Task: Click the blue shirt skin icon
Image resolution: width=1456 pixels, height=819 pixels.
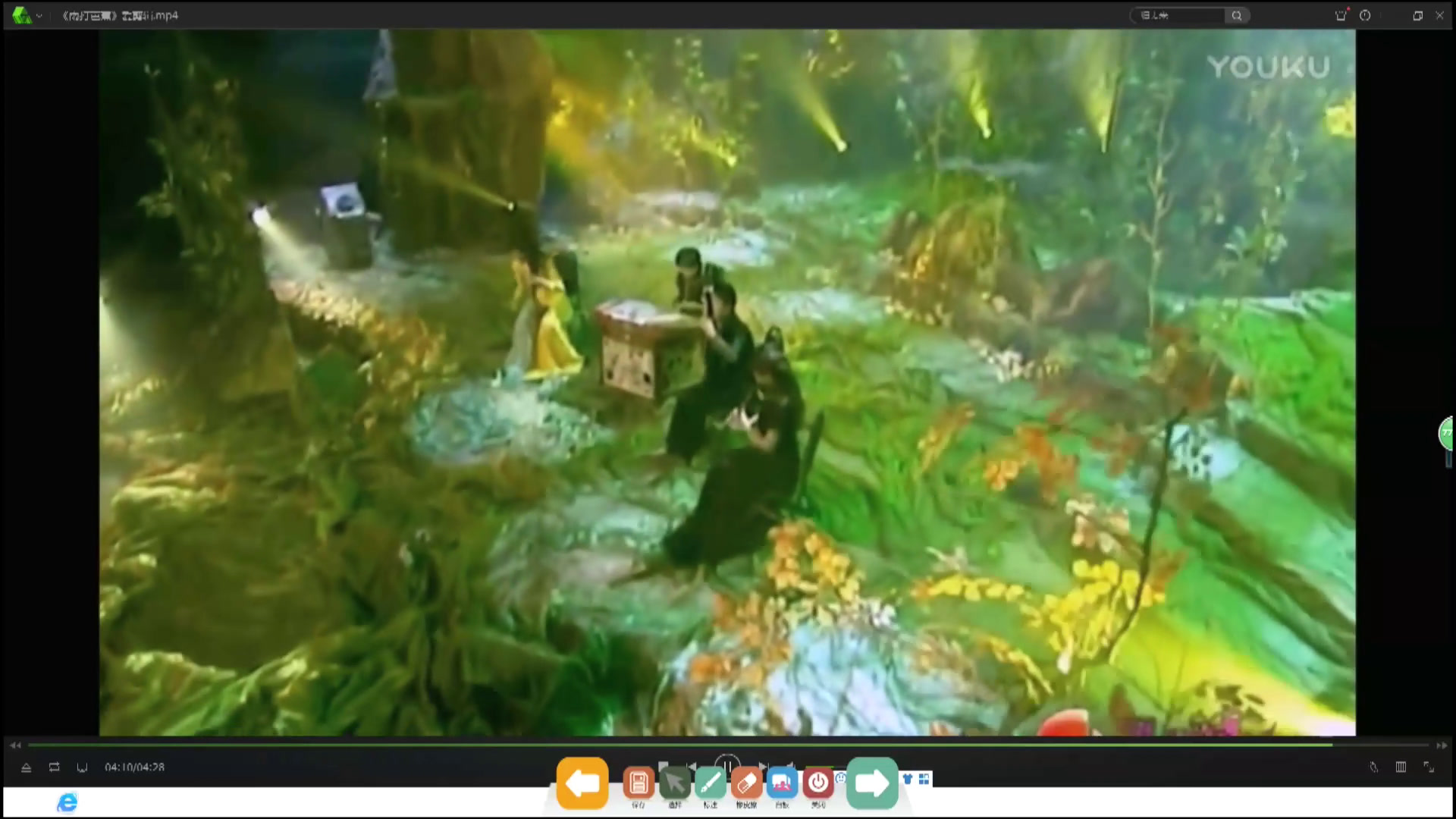Action: [x=908, y=779]
